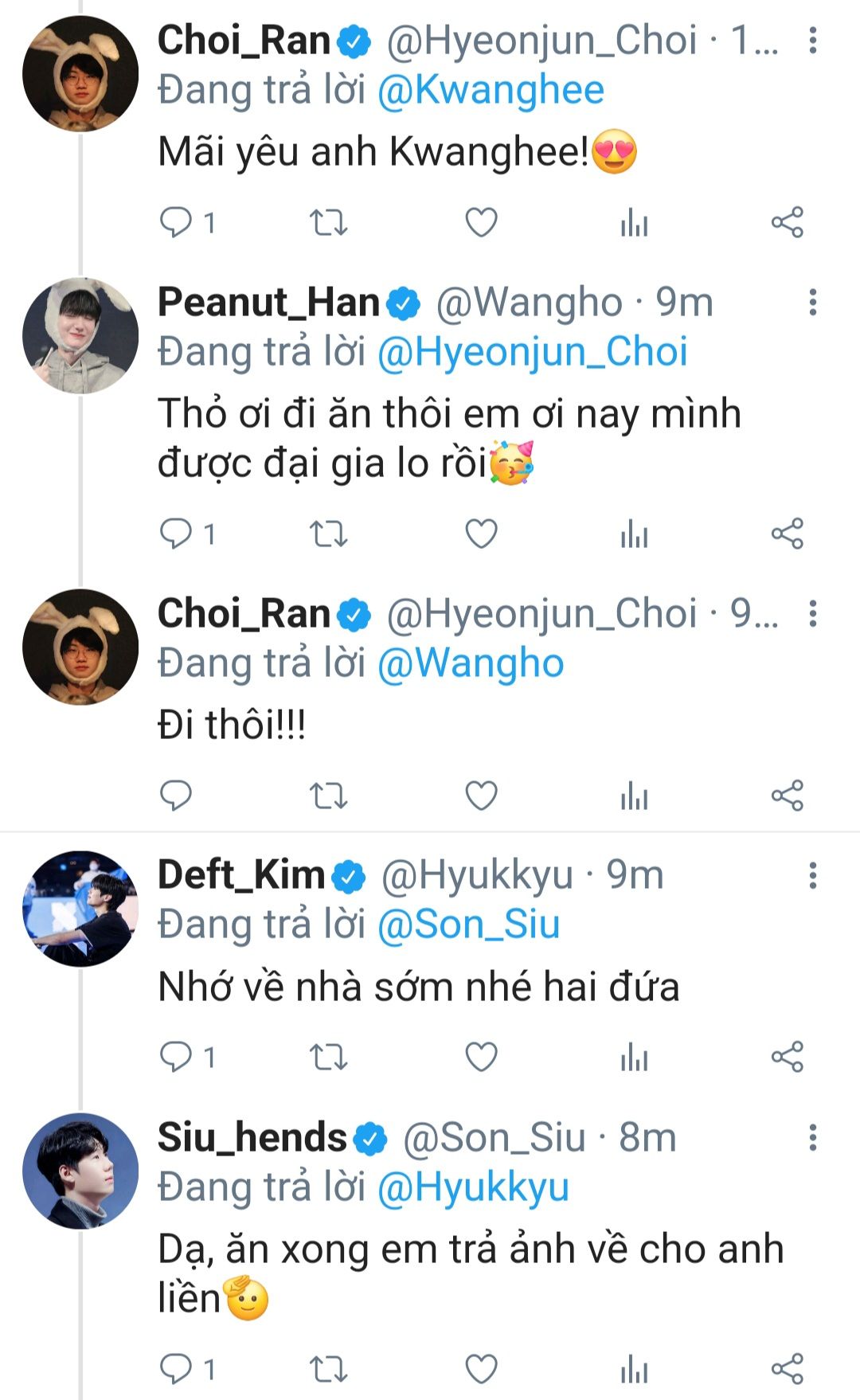Retweet Peanut_Han's tweet
The image size is (860, 1400).
(x=328, y=534)
